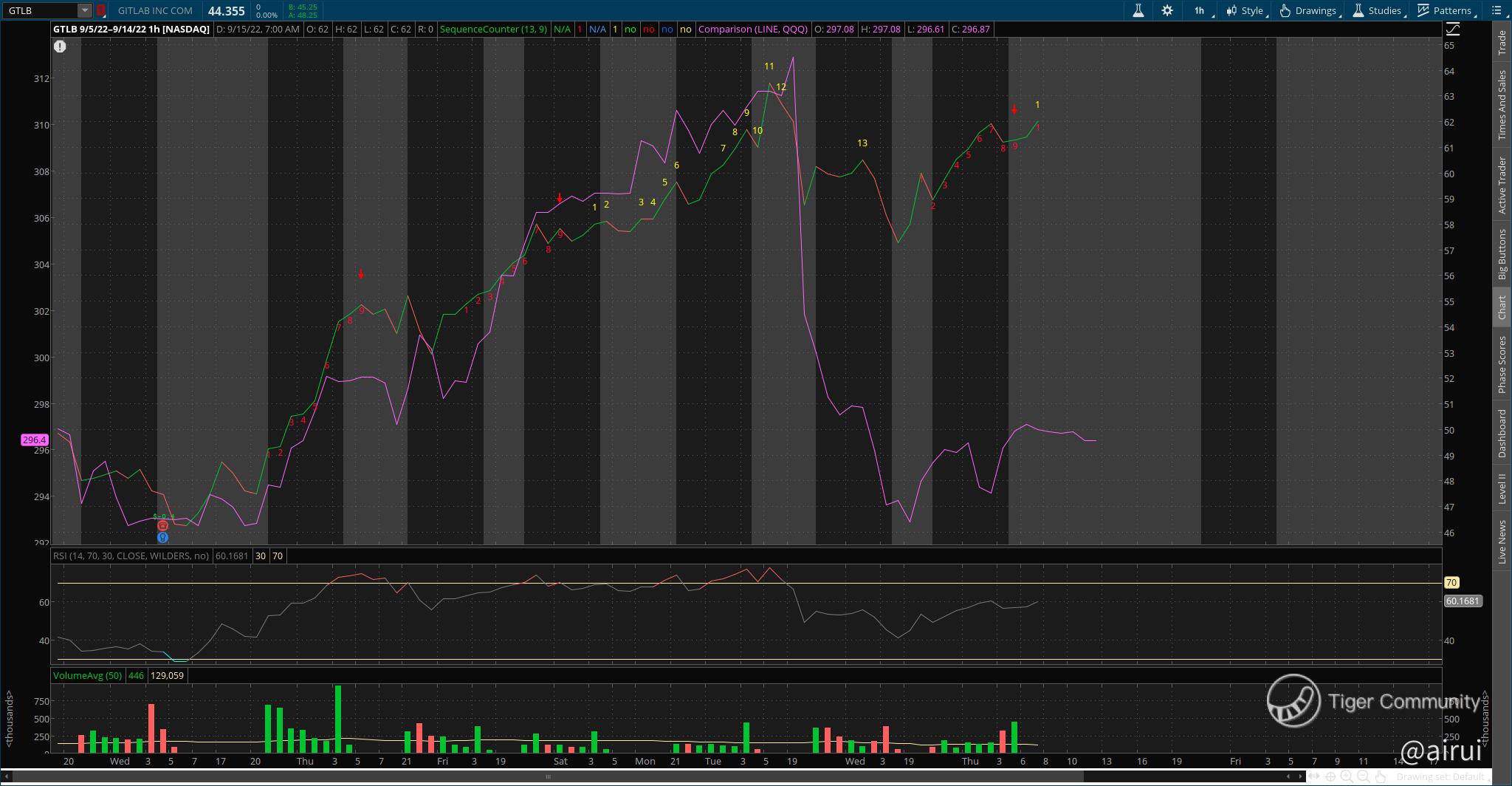Select the pointing hand drawing tool at bottom
The height and width of the screenshot is (786, 1512).
click(x=1381, y=776)
